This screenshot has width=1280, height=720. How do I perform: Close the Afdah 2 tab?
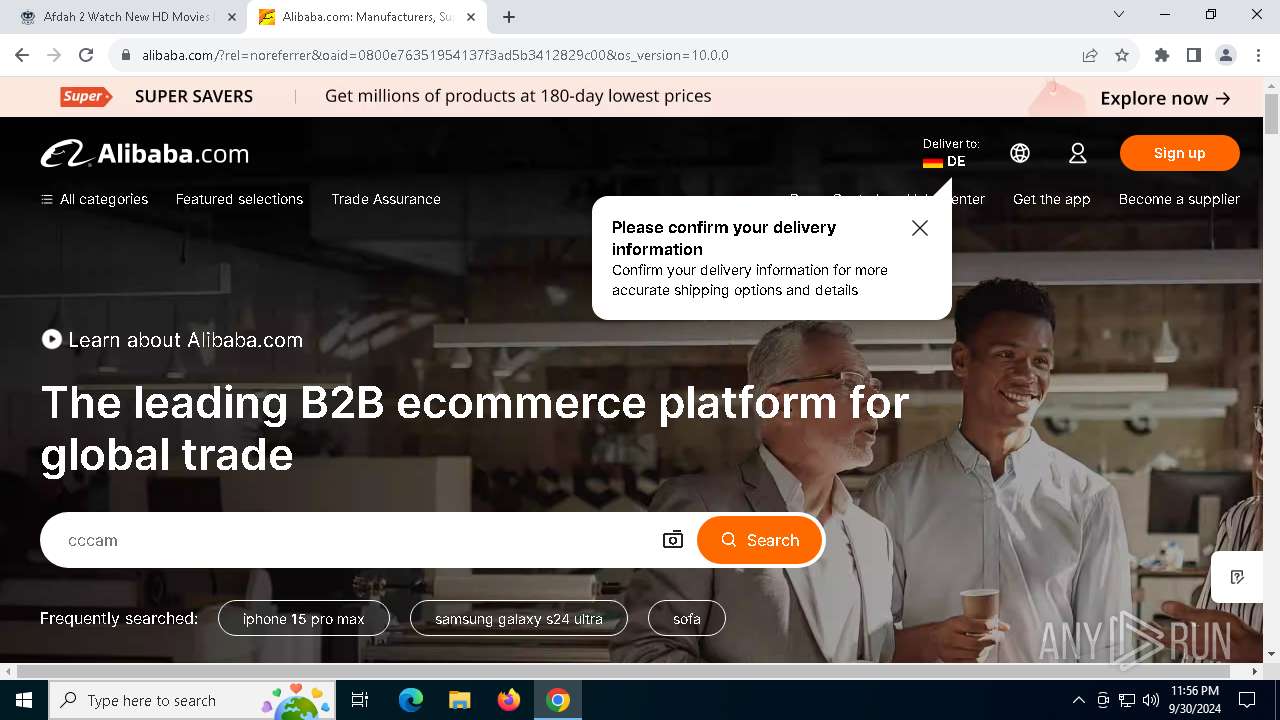pyautogui.click(x=232, y=17)
